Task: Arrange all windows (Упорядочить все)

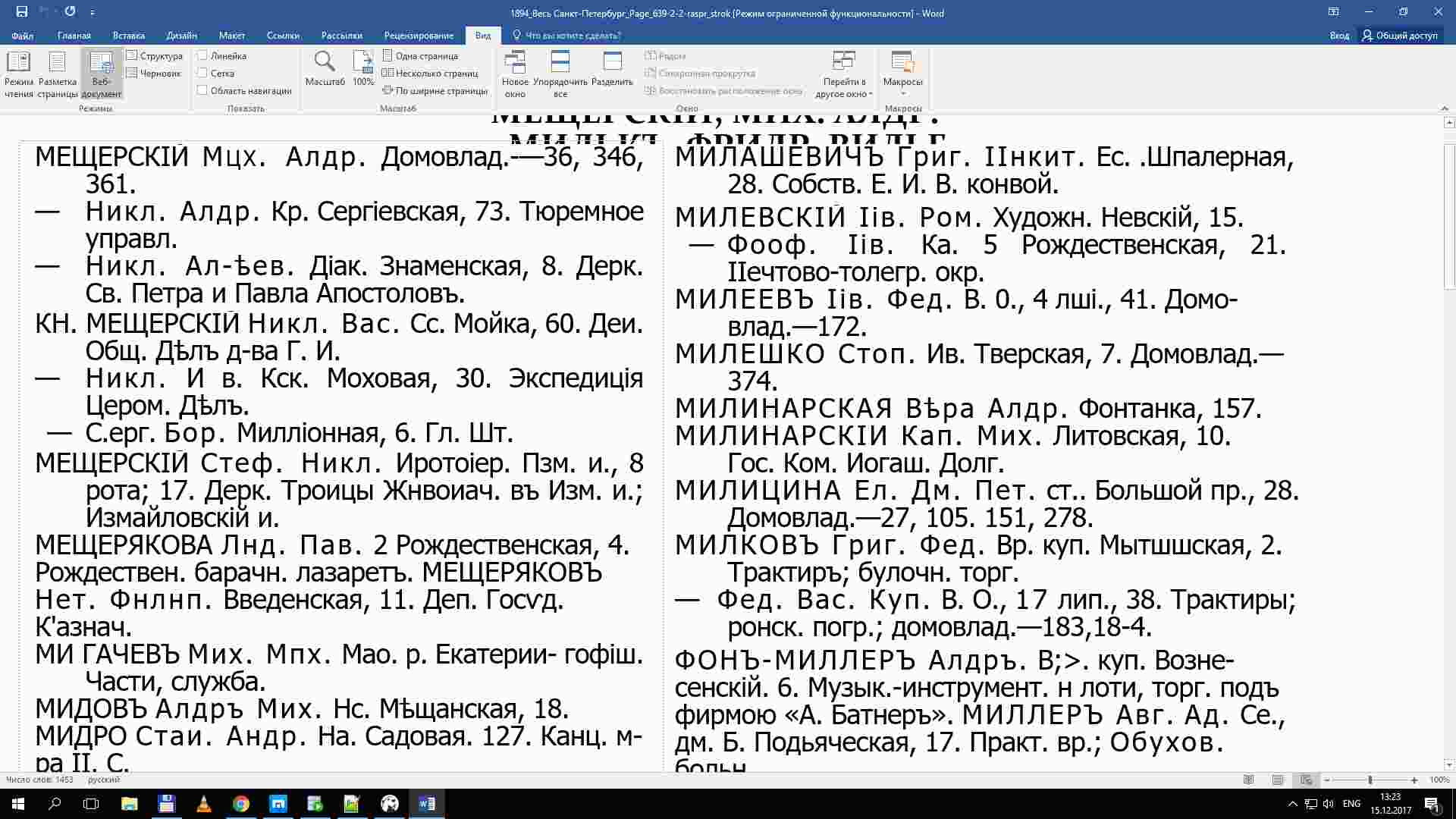Action: click(x=560, y=73)
